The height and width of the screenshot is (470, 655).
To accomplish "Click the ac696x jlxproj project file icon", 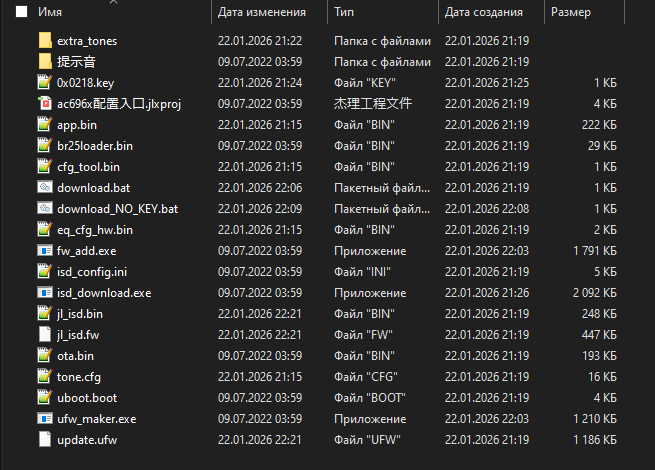I will click(44, 104).
